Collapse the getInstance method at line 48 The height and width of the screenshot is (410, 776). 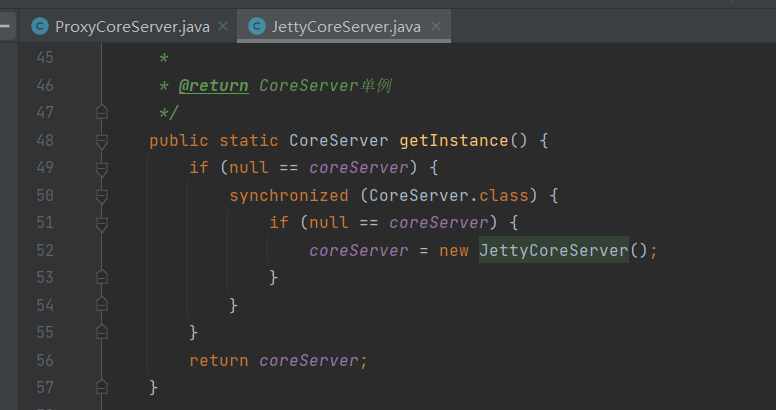coord(101,141)
